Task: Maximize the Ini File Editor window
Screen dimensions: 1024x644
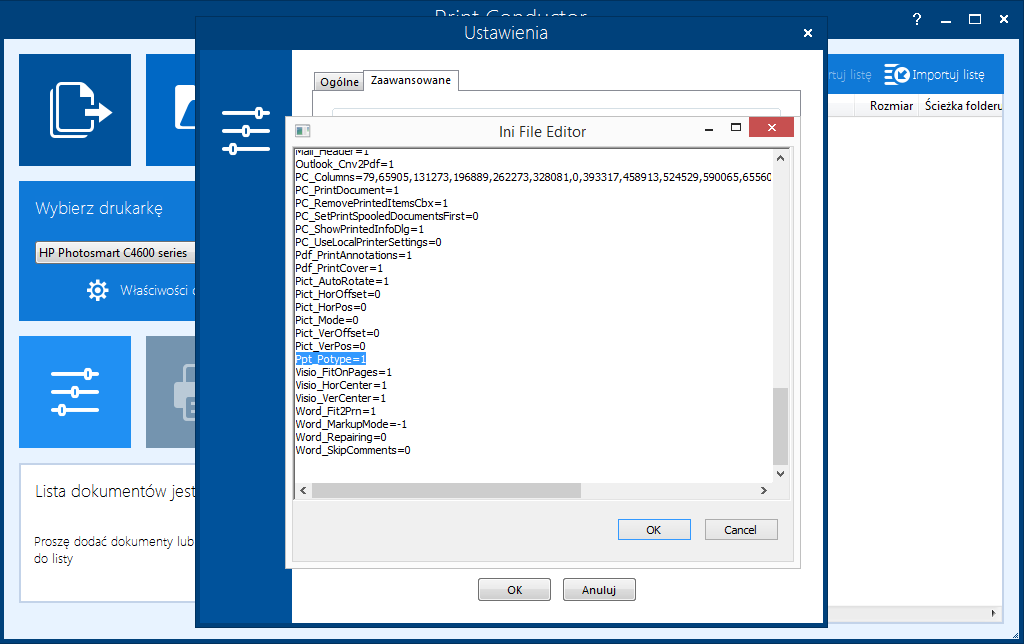Action: [736, 127]
